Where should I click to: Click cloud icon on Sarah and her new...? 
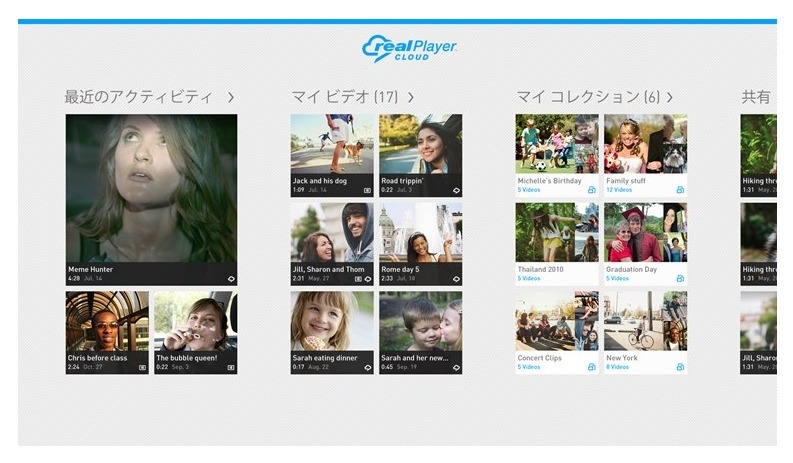point(456,367)
